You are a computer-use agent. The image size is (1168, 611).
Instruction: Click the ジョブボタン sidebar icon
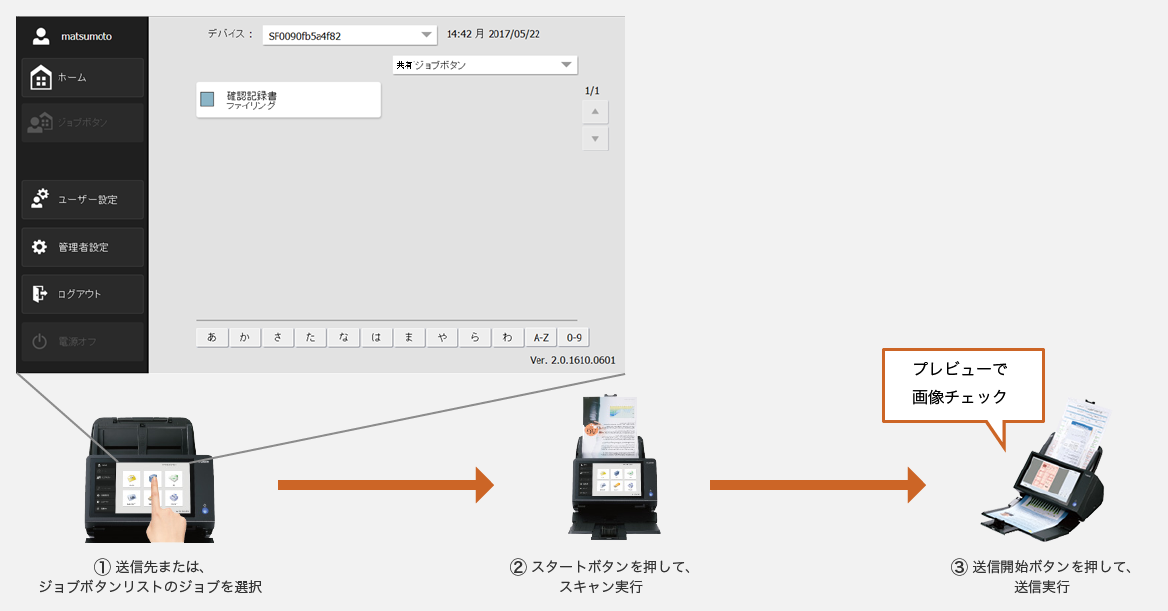pyautogui.click(x=40, y=123)
